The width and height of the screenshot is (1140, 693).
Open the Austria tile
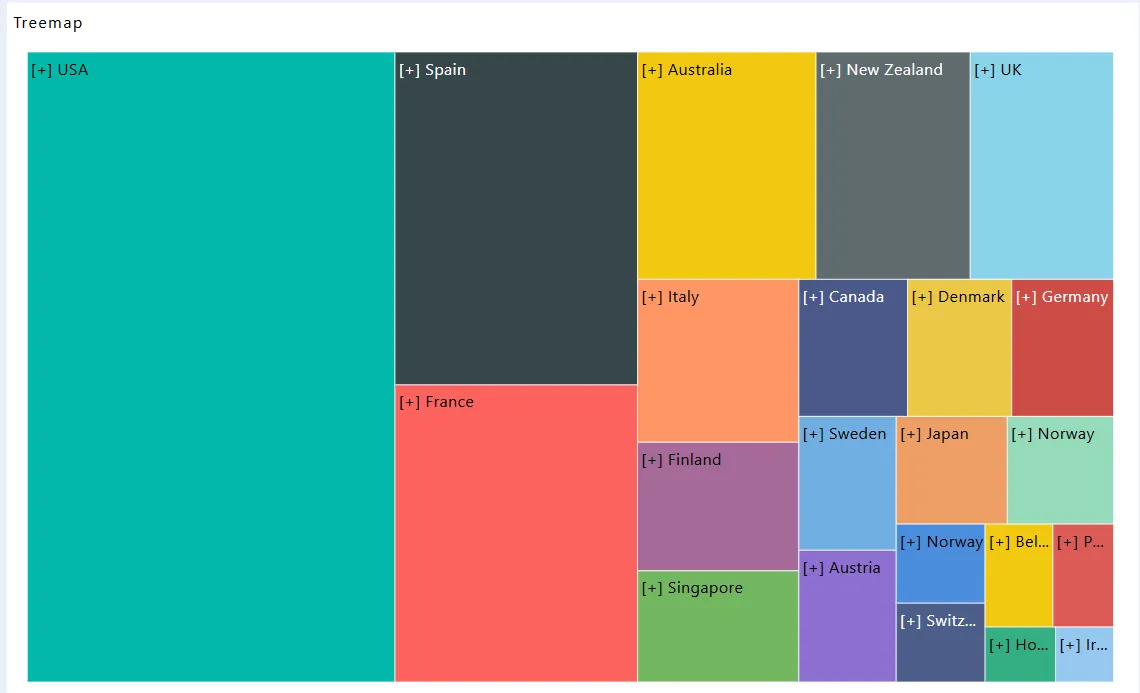click(847, 616)
